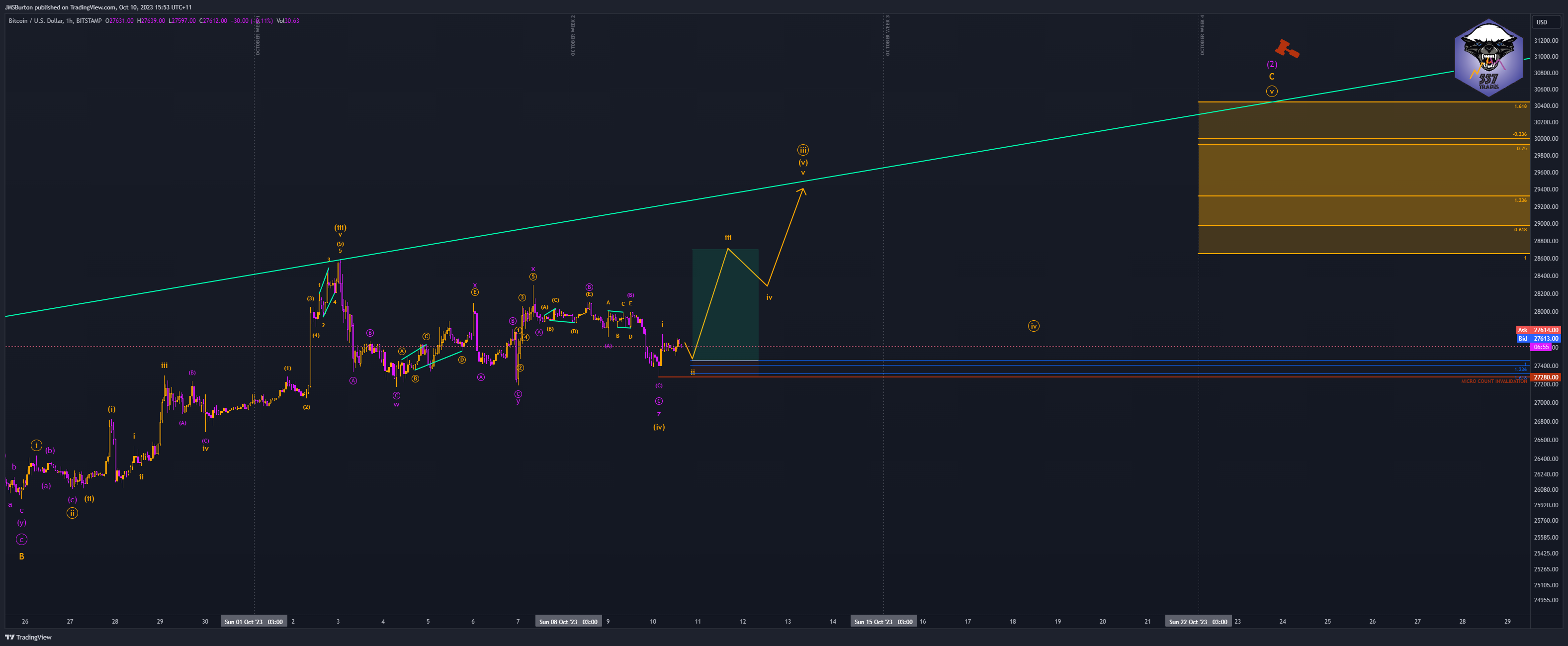
Task: Select the large orange B label beneath circled c
Action: [21, 556]
